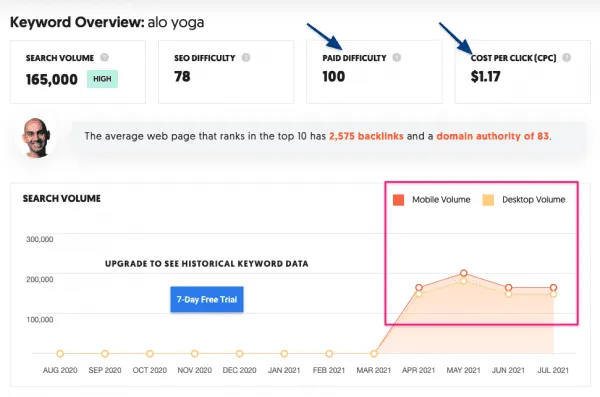Screen dimensions: 600x397
Task: Click the 300,000 axis label
Action: pos(39,239)
